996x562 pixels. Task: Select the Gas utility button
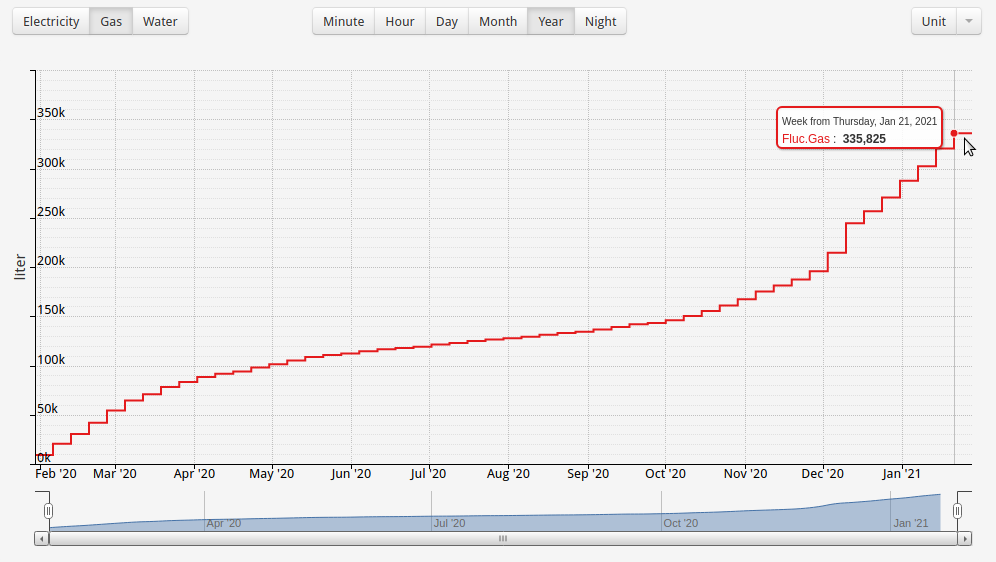[111, 21]
